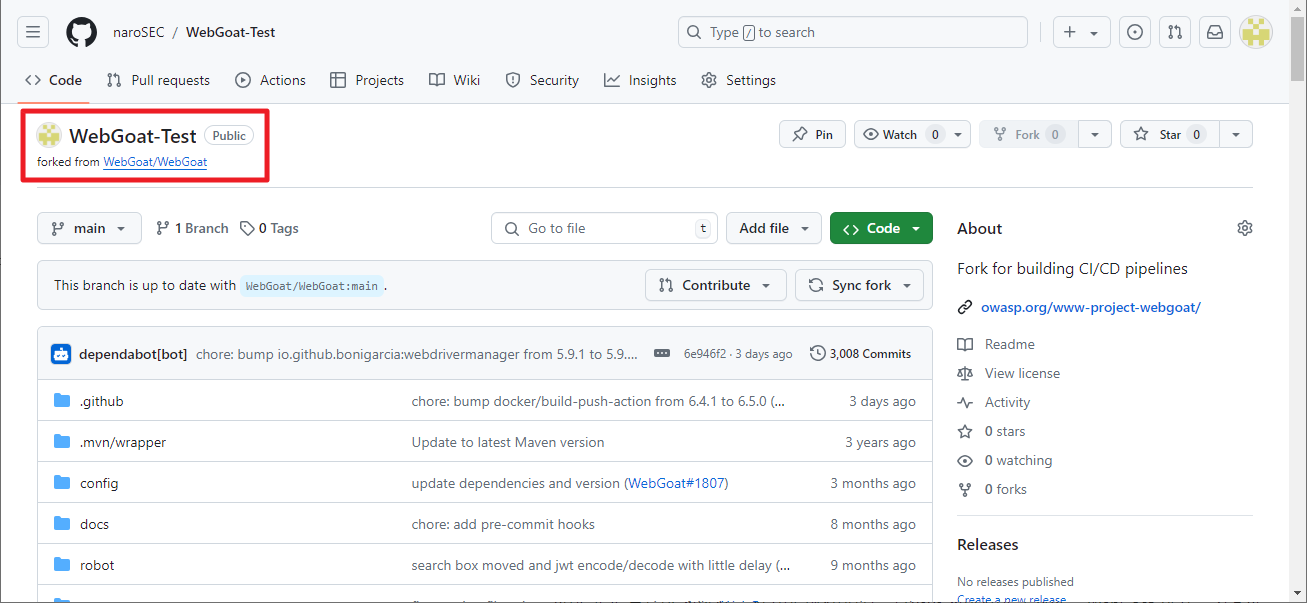The width and height of the screenshot is (1307, 603).
Task: Open the docs folder
Action: [x=94, y=524]
